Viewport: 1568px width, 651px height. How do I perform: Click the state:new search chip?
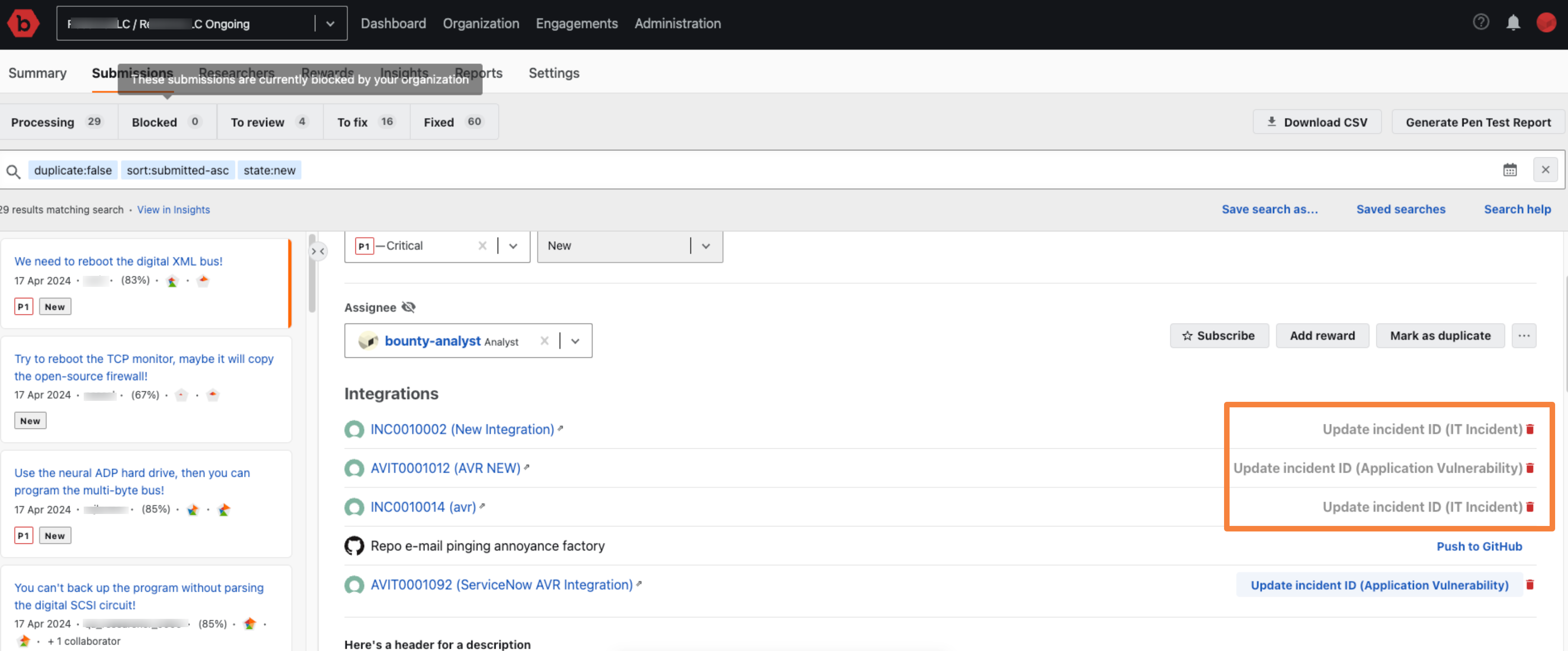tap(269, 171)
